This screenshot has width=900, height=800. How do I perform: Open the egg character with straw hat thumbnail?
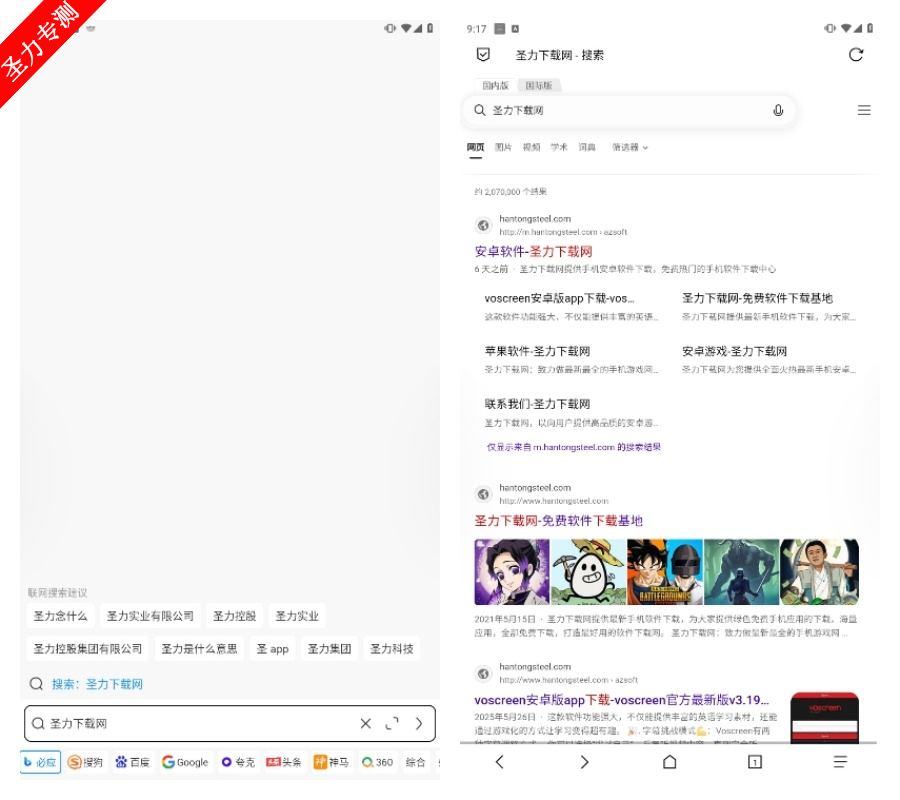pos(588,572)
